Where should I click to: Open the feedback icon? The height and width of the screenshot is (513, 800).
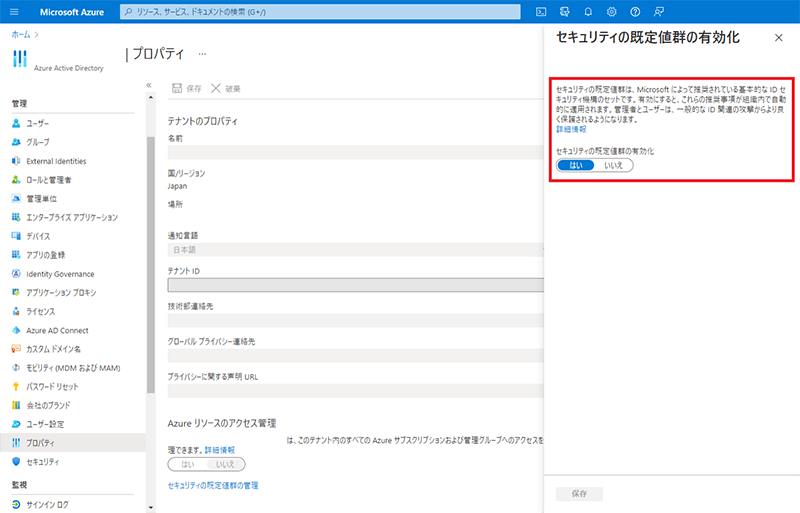pyautogui.click(x=659, y=12)
